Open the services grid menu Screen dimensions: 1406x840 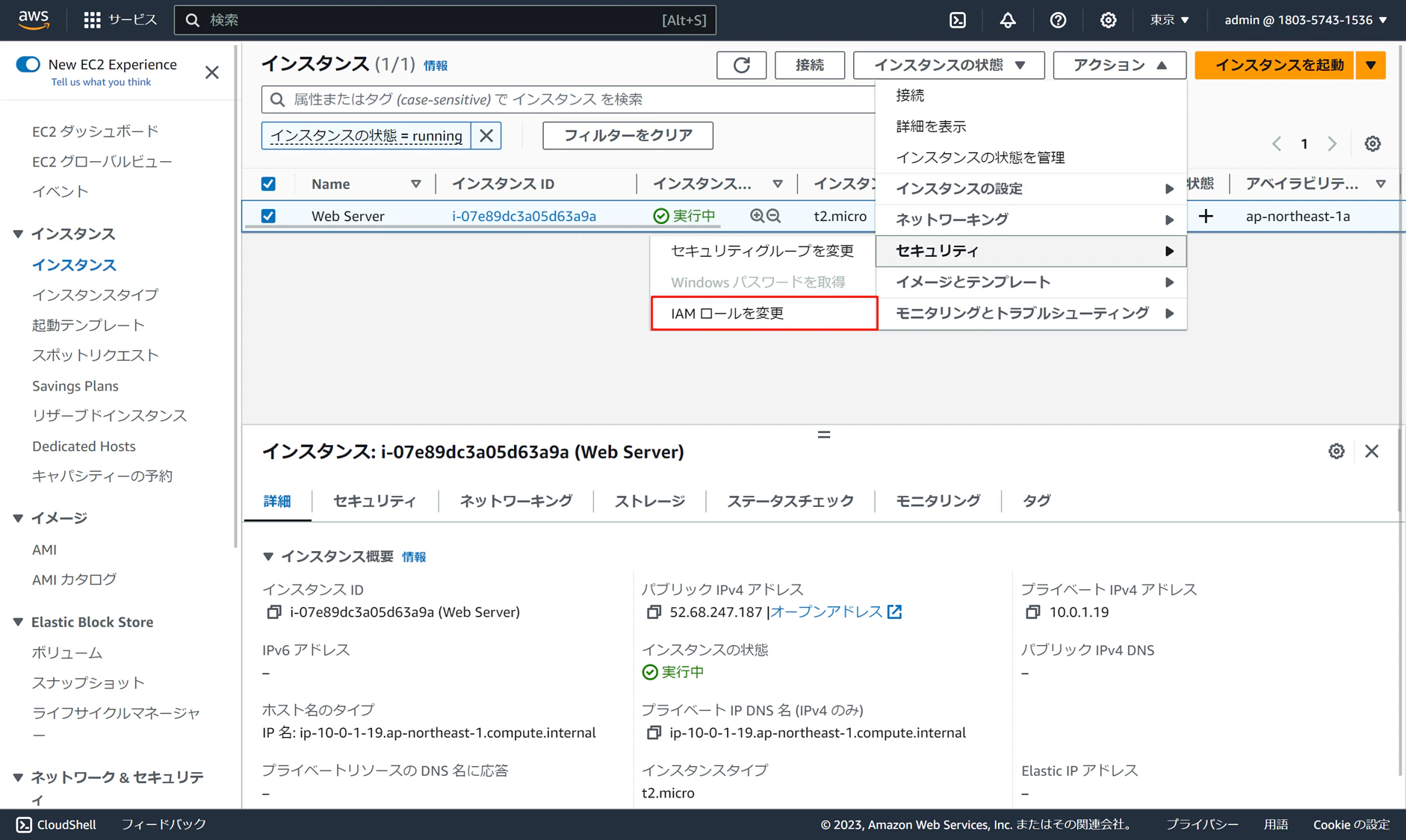click(92, 20)
